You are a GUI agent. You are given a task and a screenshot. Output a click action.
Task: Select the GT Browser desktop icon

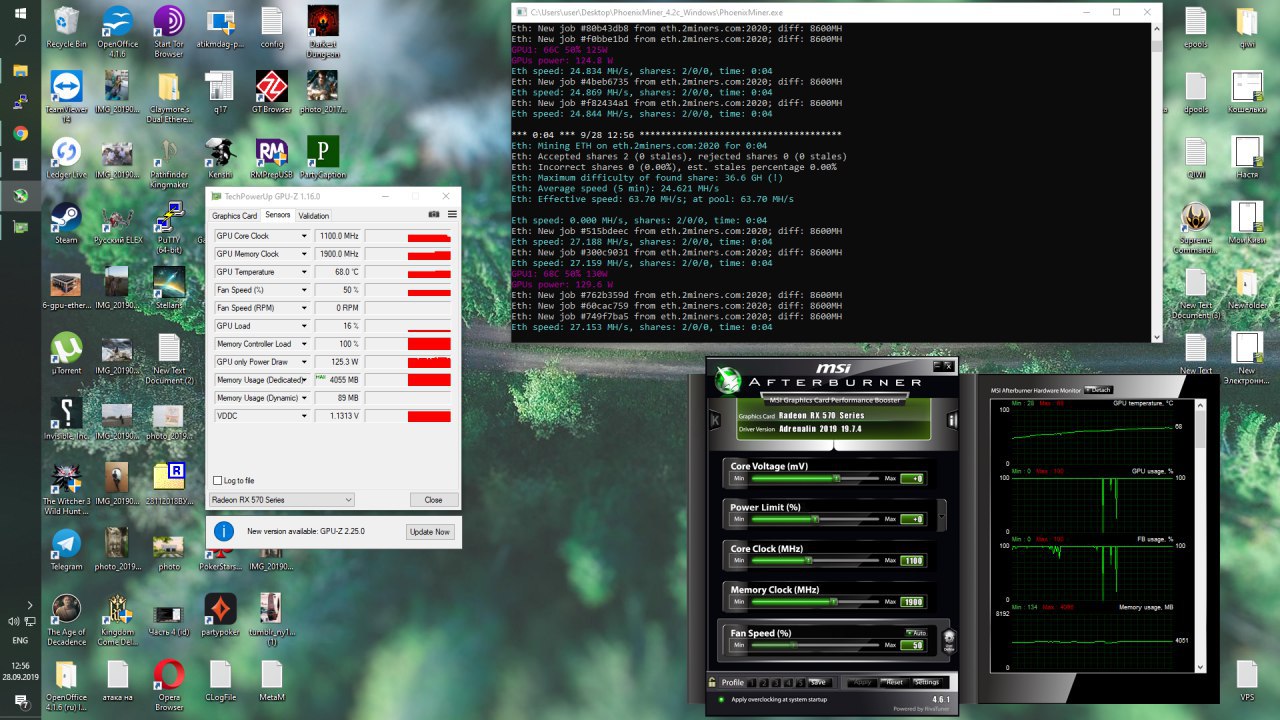[271, 93]
